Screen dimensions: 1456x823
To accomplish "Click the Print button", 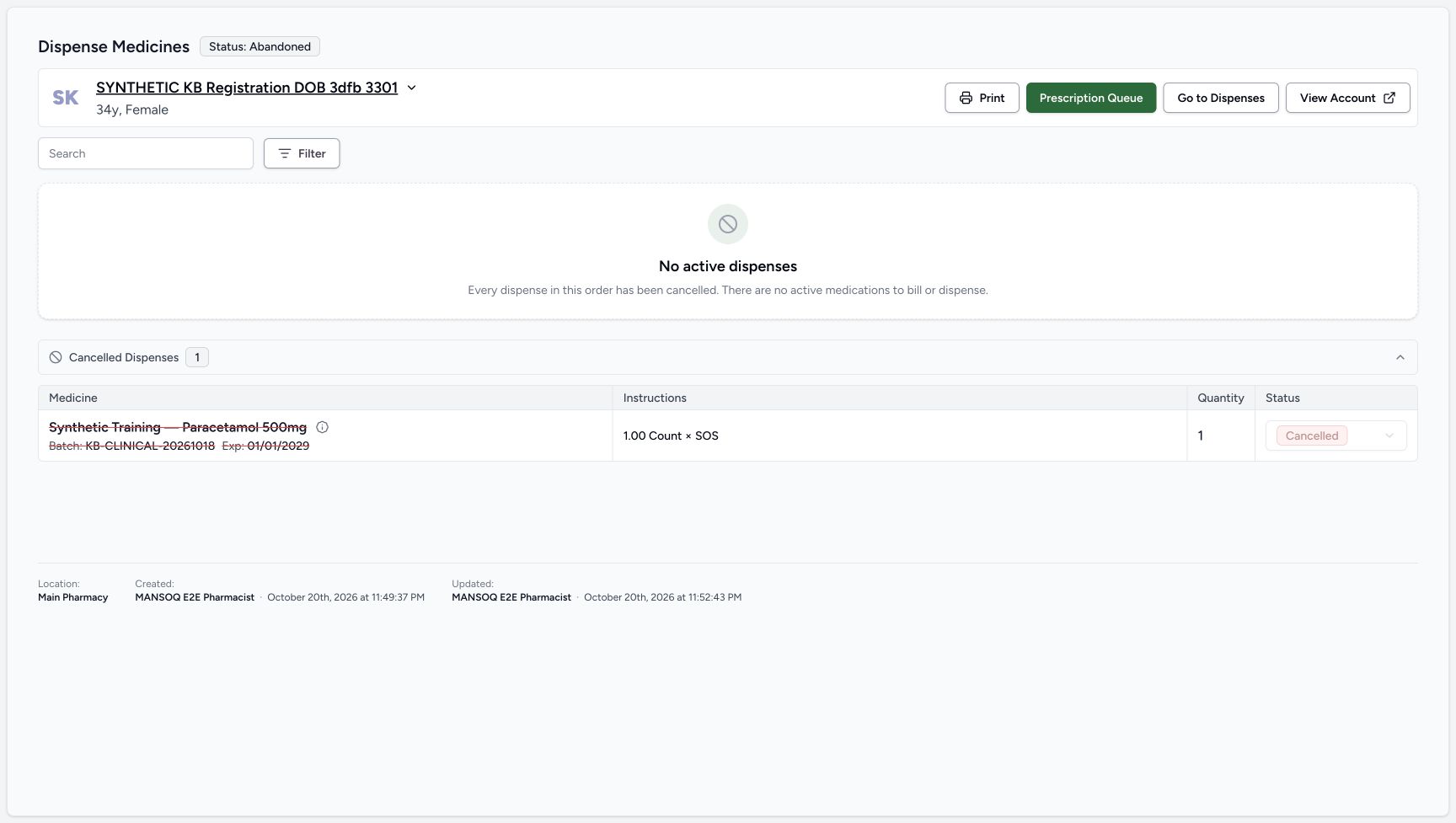I will [982, 98].
